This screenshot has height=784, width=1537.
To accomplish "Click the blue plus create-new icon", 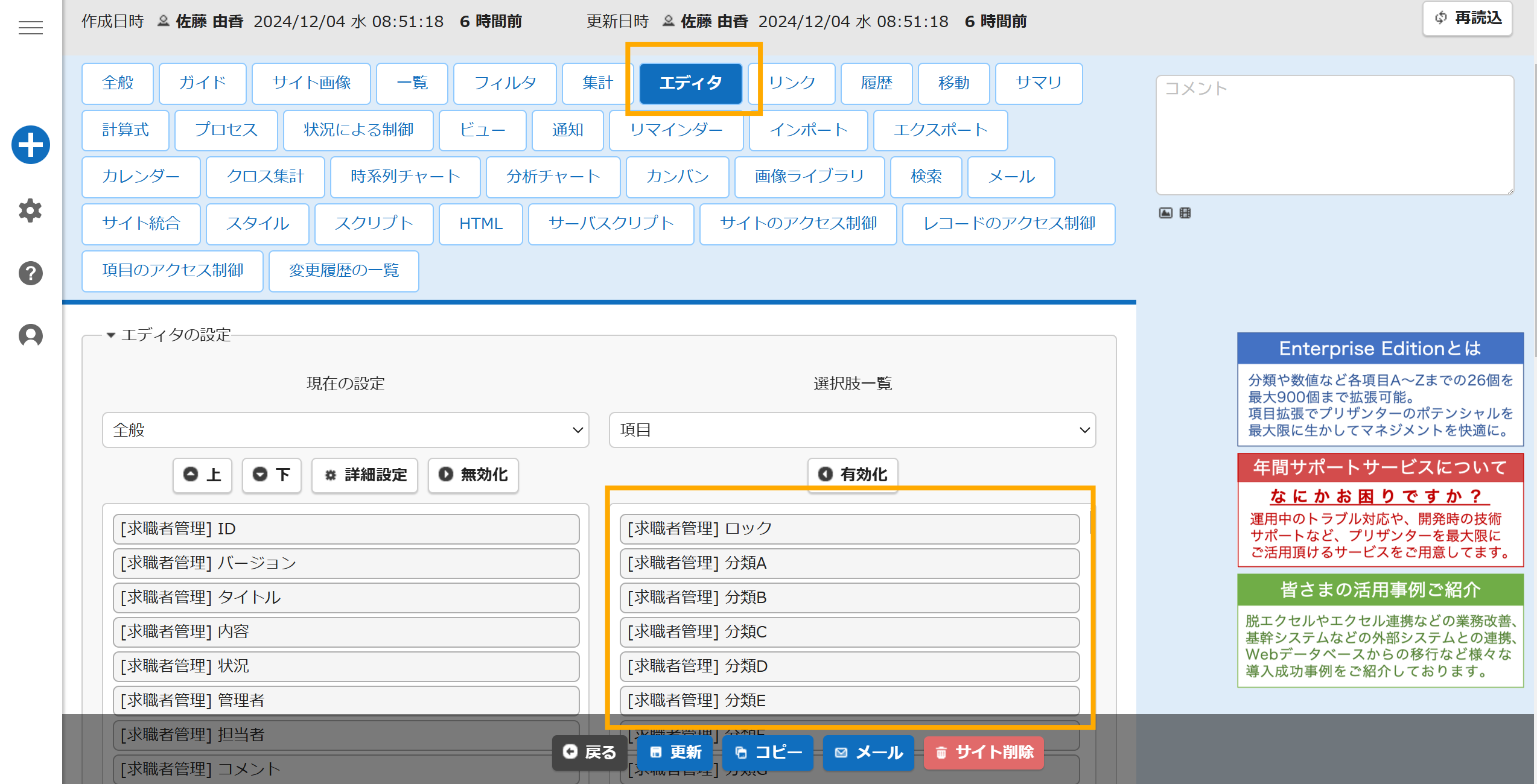I will click(30, 145).
